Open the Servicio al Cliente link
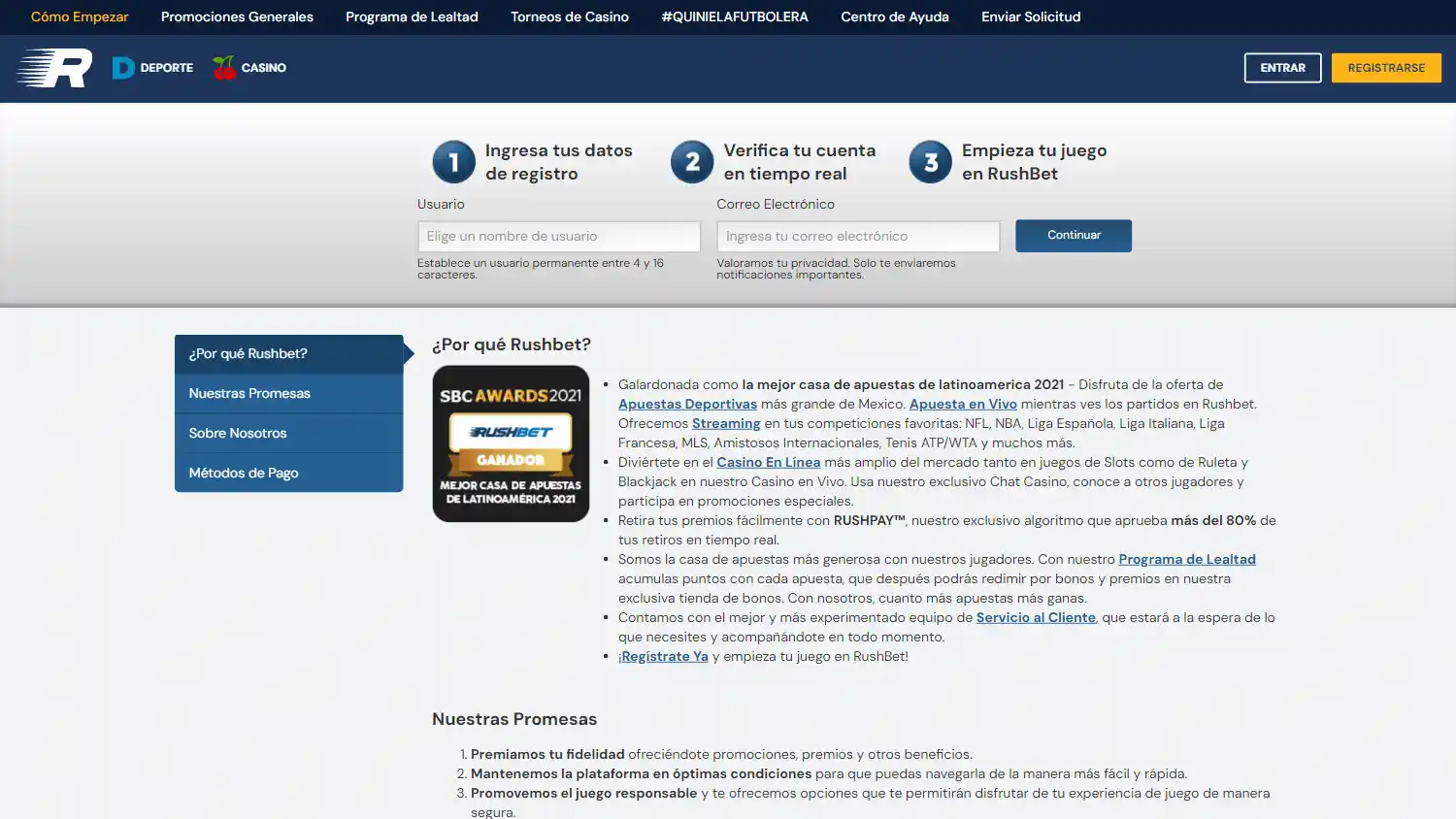Image resolution: width=1456 pixels, height=819 pixels. (1036, 617)
